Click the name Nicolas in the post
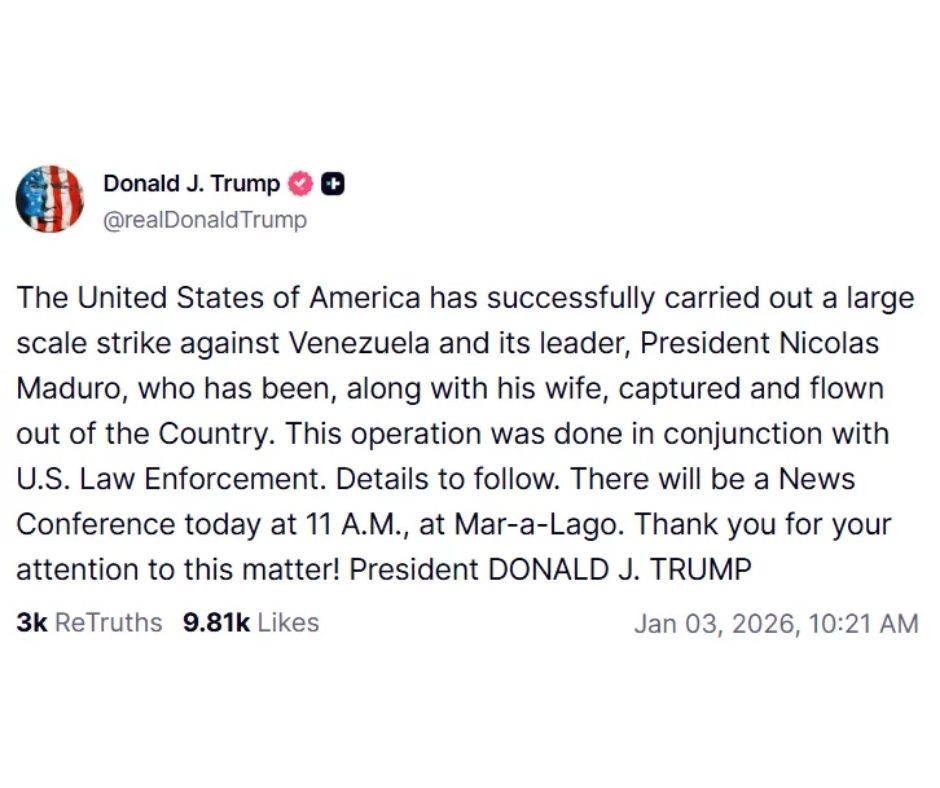Viewport: 940px width, 788px height. click(829, 343)
